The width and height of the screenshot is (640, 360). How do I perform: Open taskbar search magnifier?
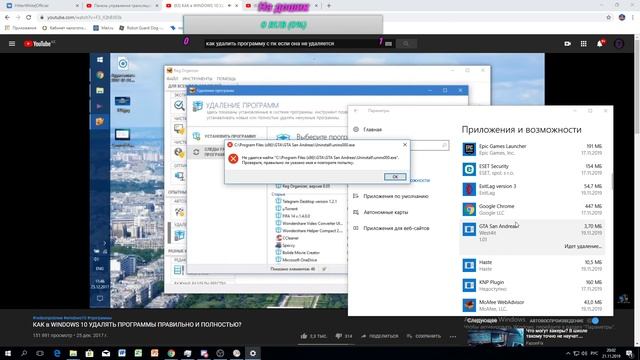[24, 353]
